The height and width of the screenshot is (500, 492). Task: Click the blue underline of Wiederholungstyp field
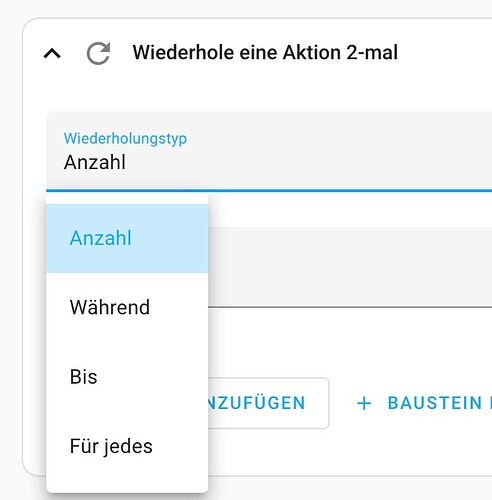(269, 191)
